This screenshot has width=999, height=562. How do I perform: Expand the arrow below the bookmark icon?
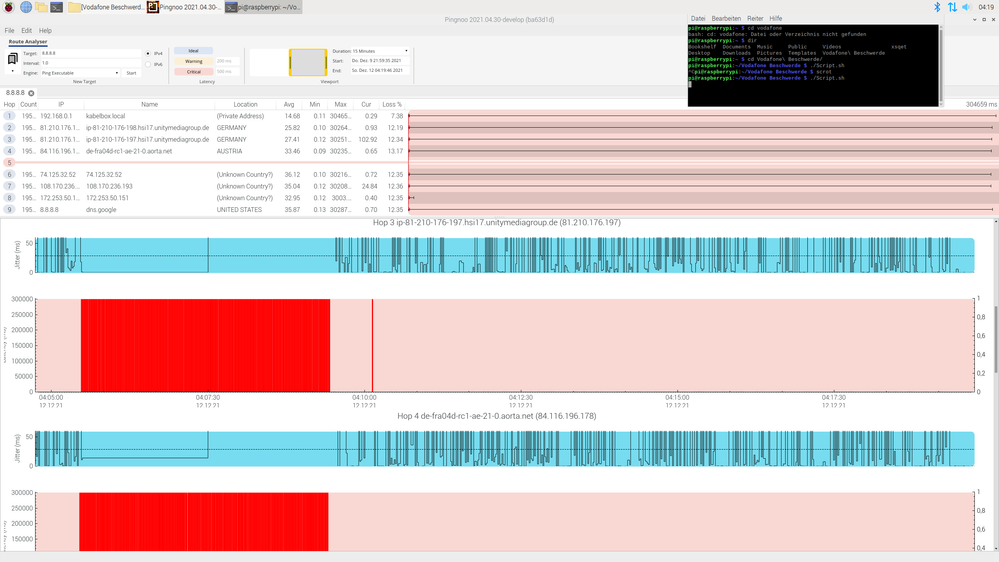click(12, 72)
